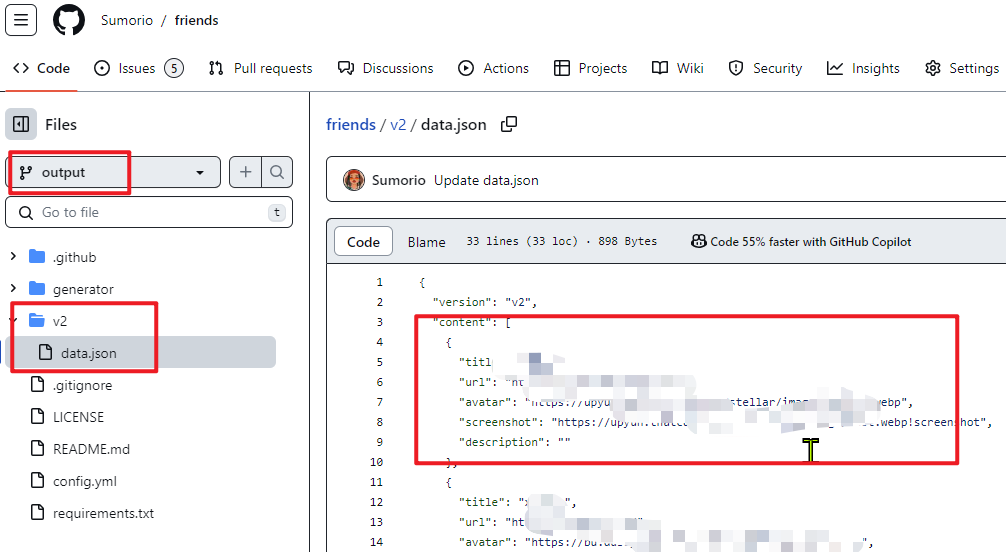Open the hamburger navigation menu

point(21,20)
